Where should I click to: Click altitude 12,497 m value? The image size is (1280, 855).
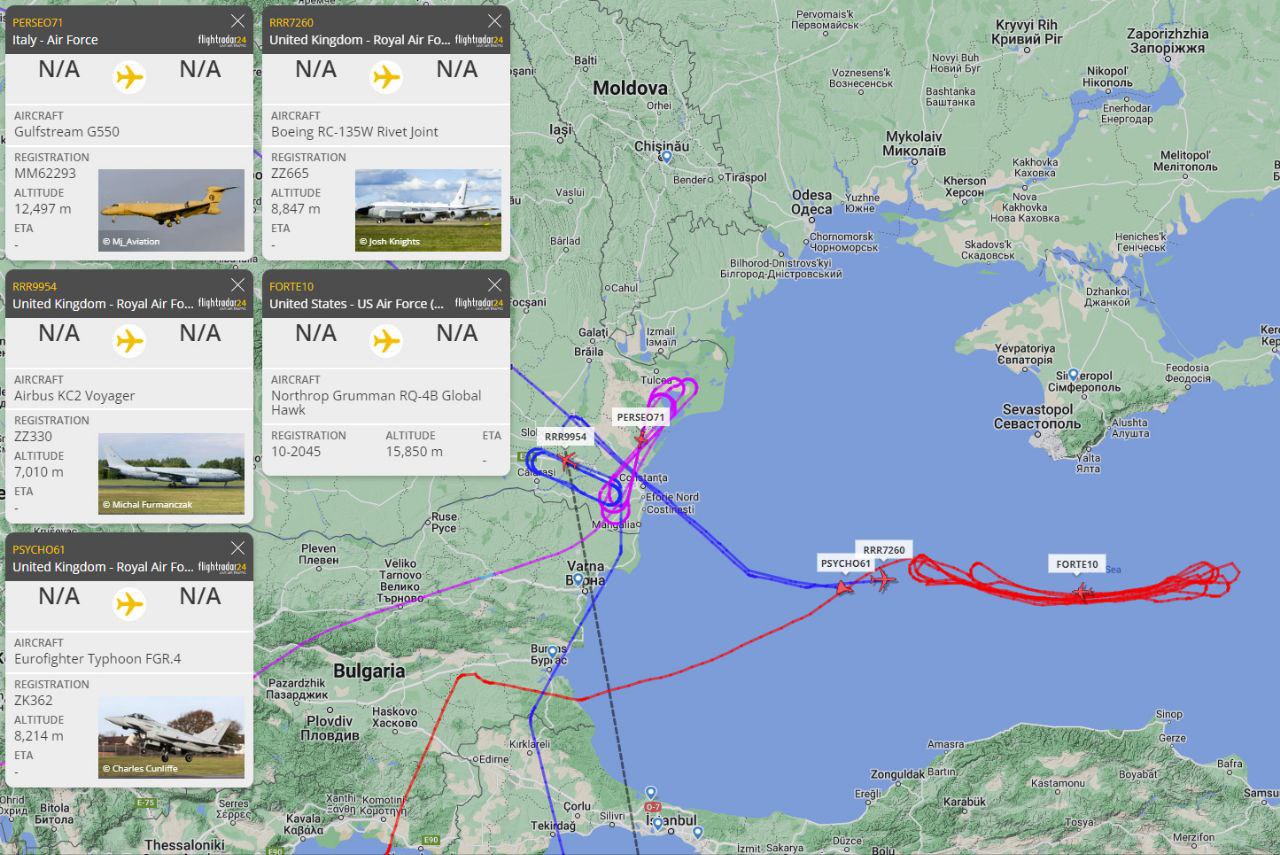click(43, 209)
